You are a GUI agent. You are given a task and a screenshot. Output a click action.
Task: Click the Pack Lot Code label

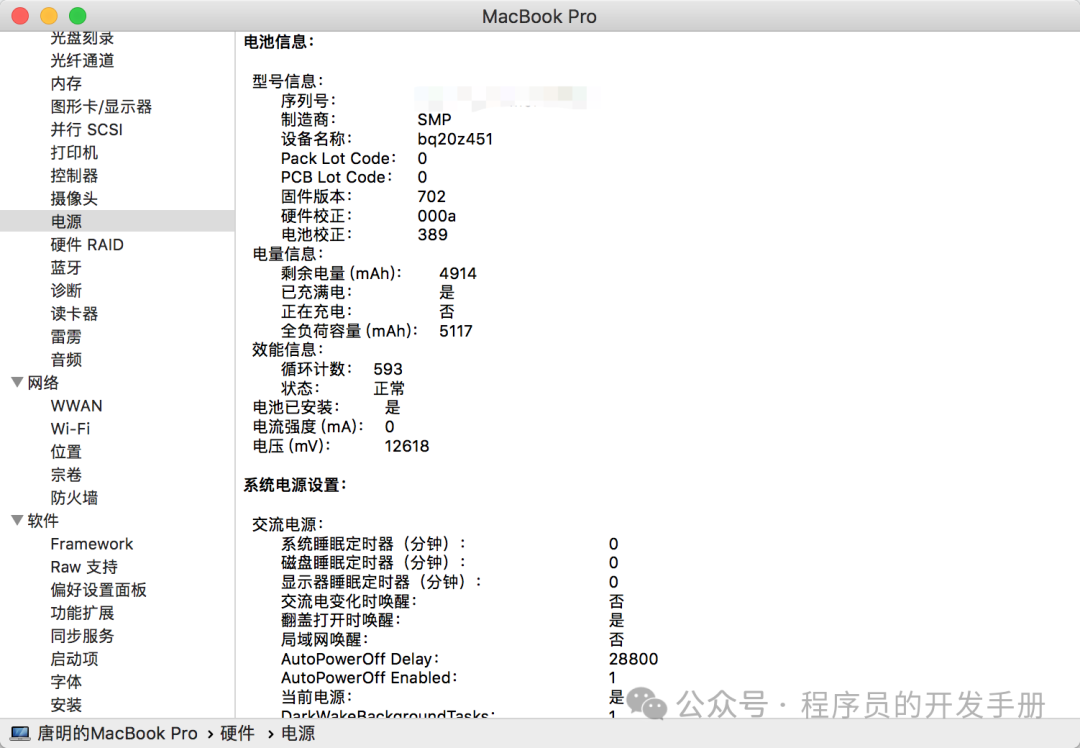(x=338, y=158)
